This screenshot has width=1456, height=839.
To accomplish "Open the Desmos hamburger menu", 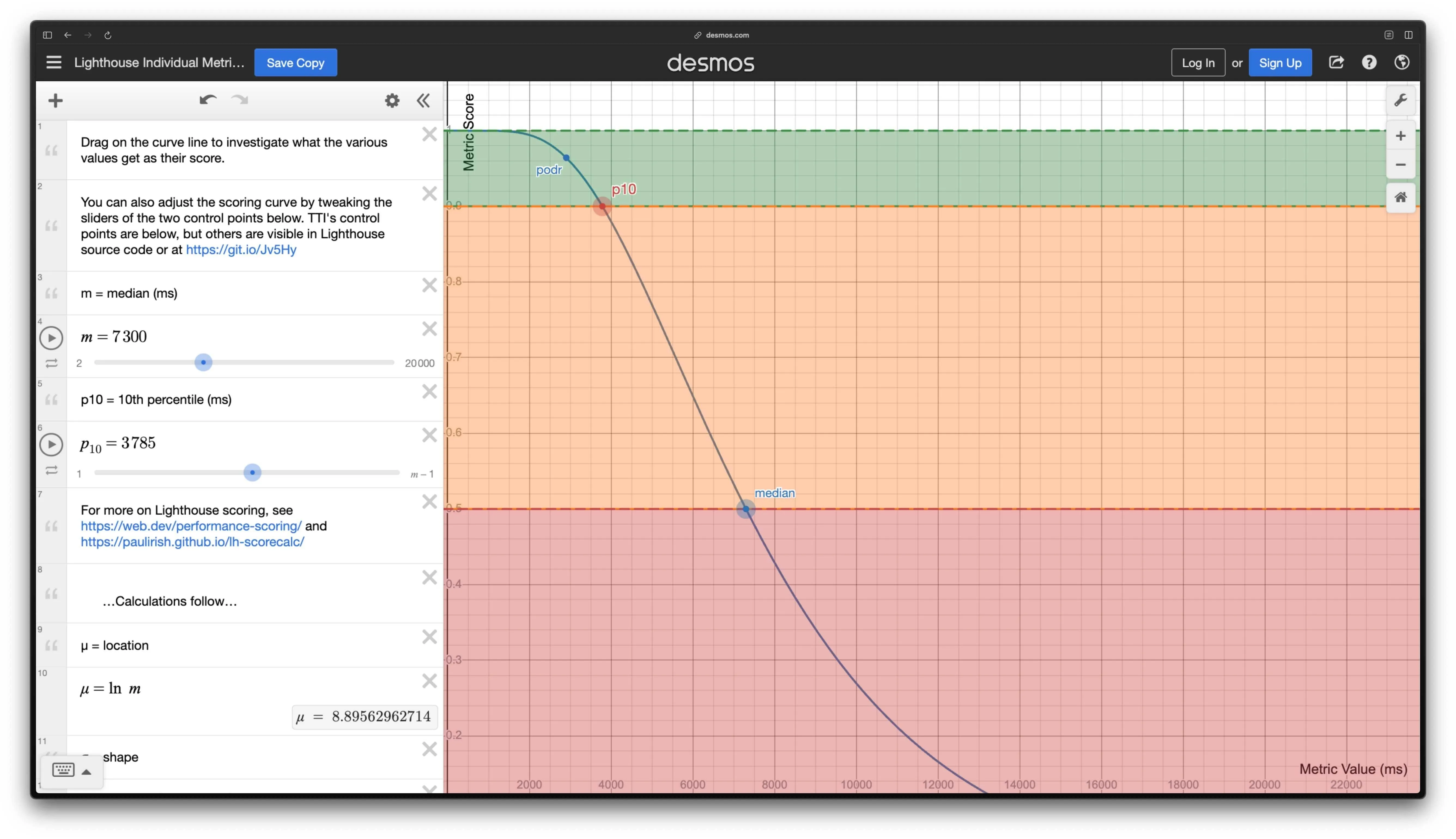I will coord(54,62).
